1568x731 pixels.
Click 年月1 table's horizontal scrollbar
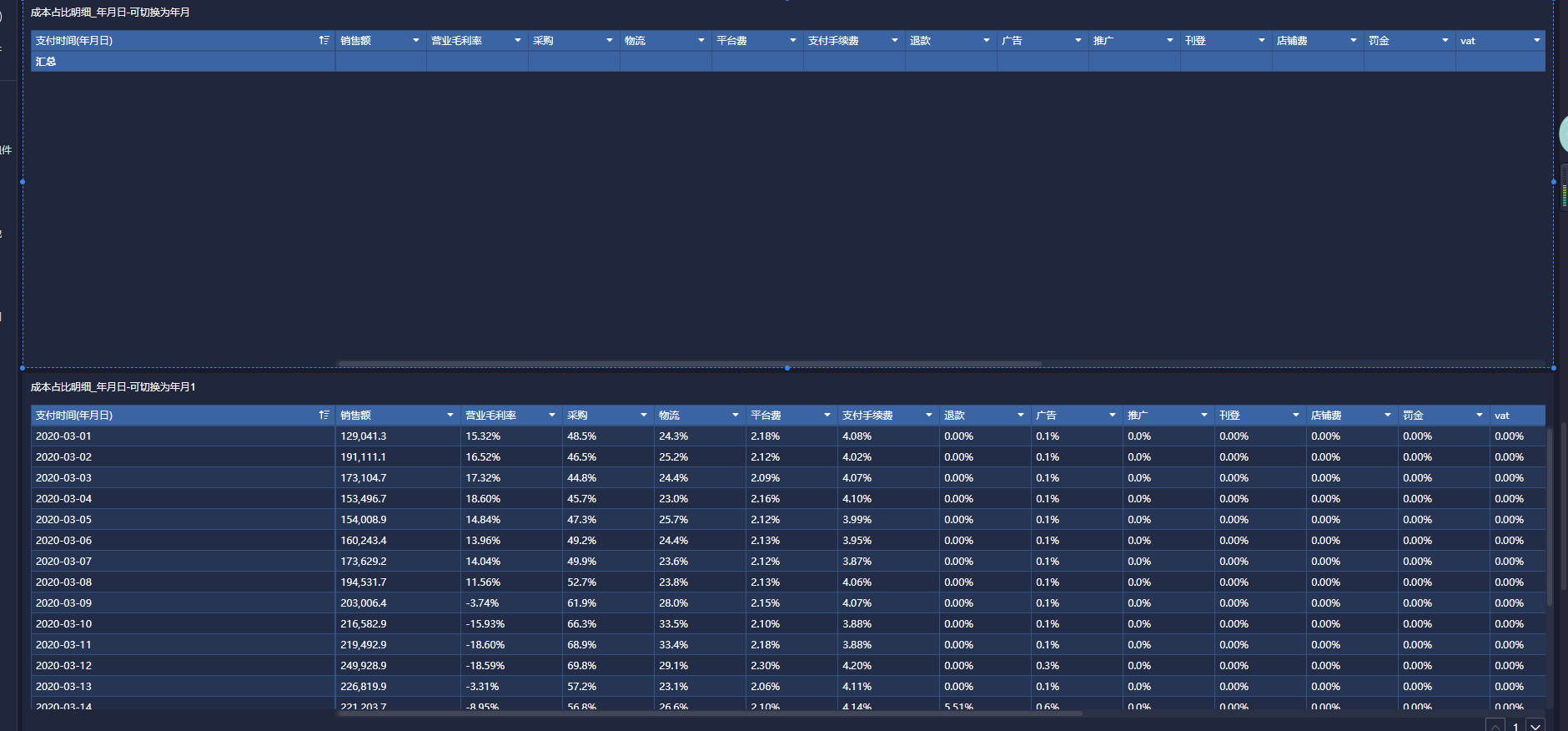pyautogui.click(x=710, y=713)
